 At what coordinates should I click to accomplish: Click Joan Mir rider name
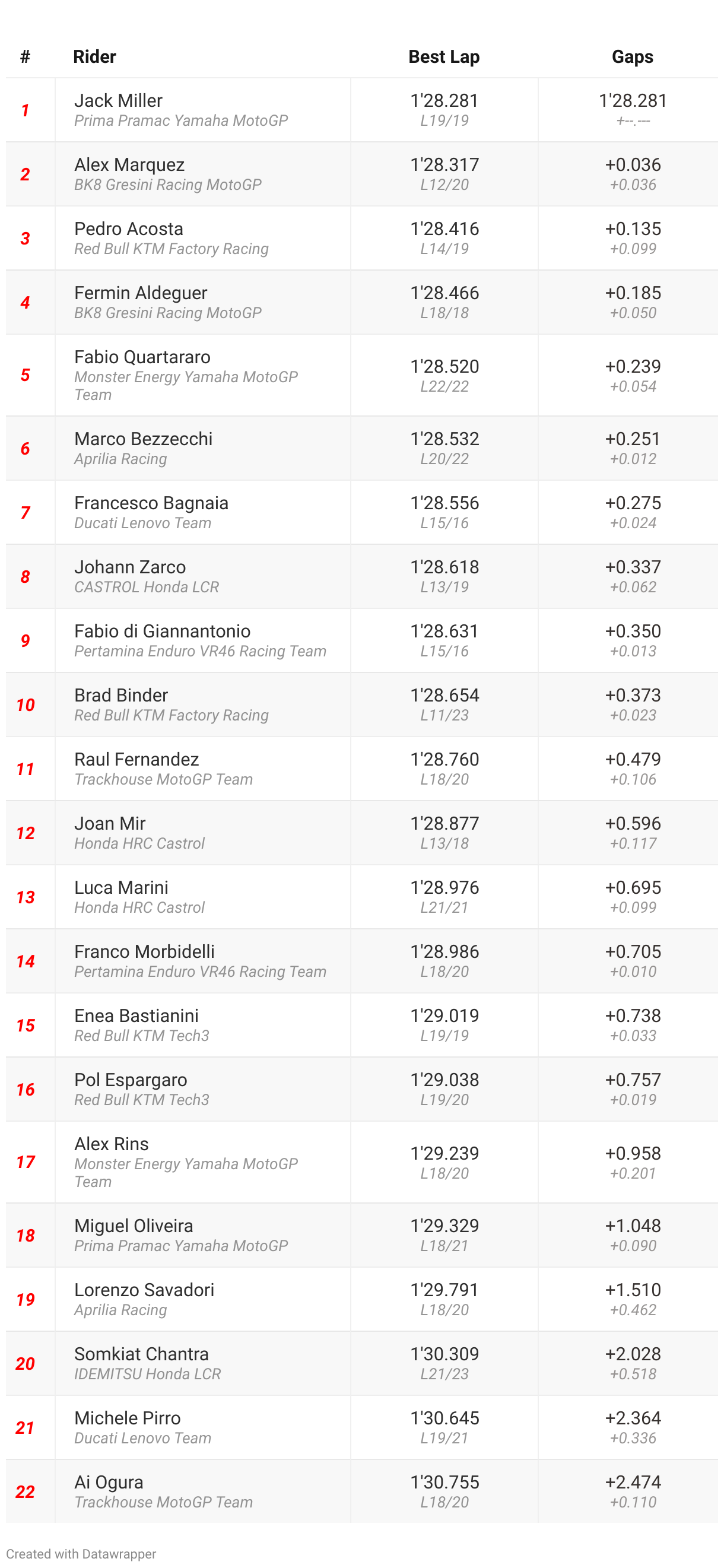110,823
